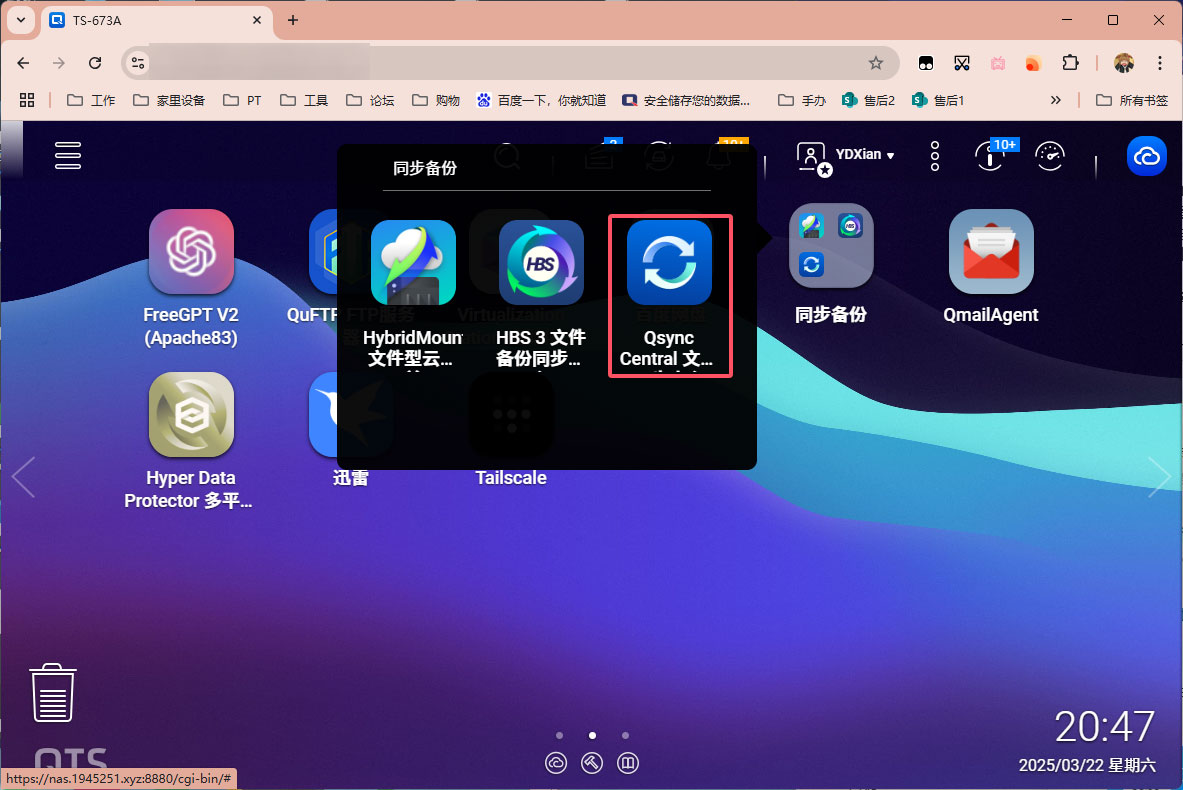The height and width of the screenshot is (790, 1183).
Task: Click the orange-red extension icon
Action: point(1034,63)
